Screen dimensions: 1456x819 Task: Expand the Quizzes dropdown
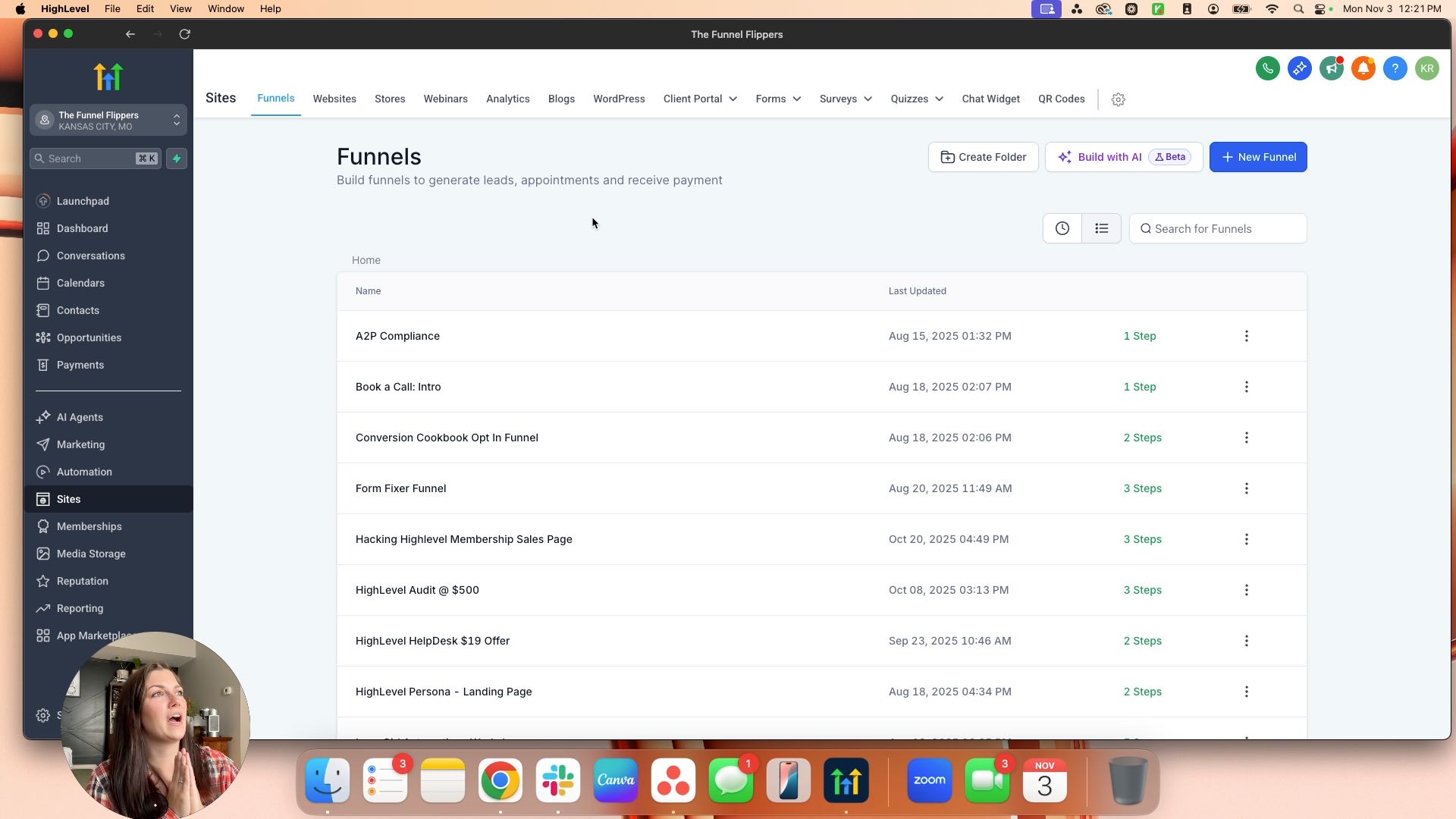pyautogui.click(x=917, y=99)
